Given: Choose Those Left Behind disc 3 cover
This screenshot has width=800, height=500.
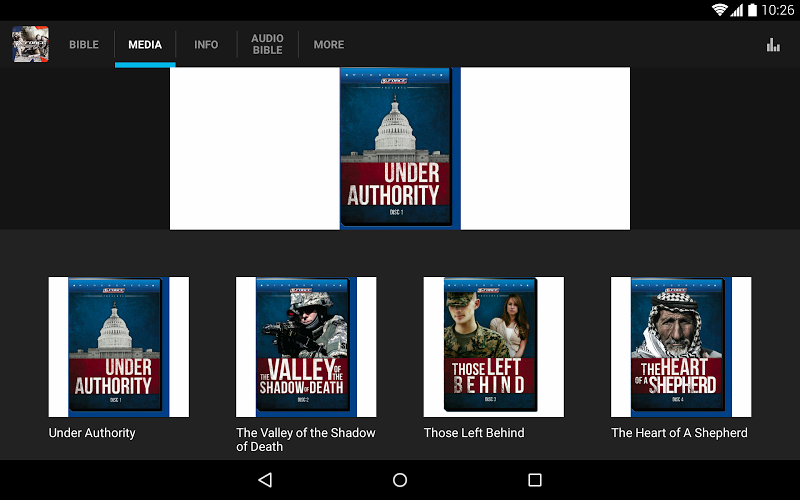Looking at the screenshot, I should (493, 347).
